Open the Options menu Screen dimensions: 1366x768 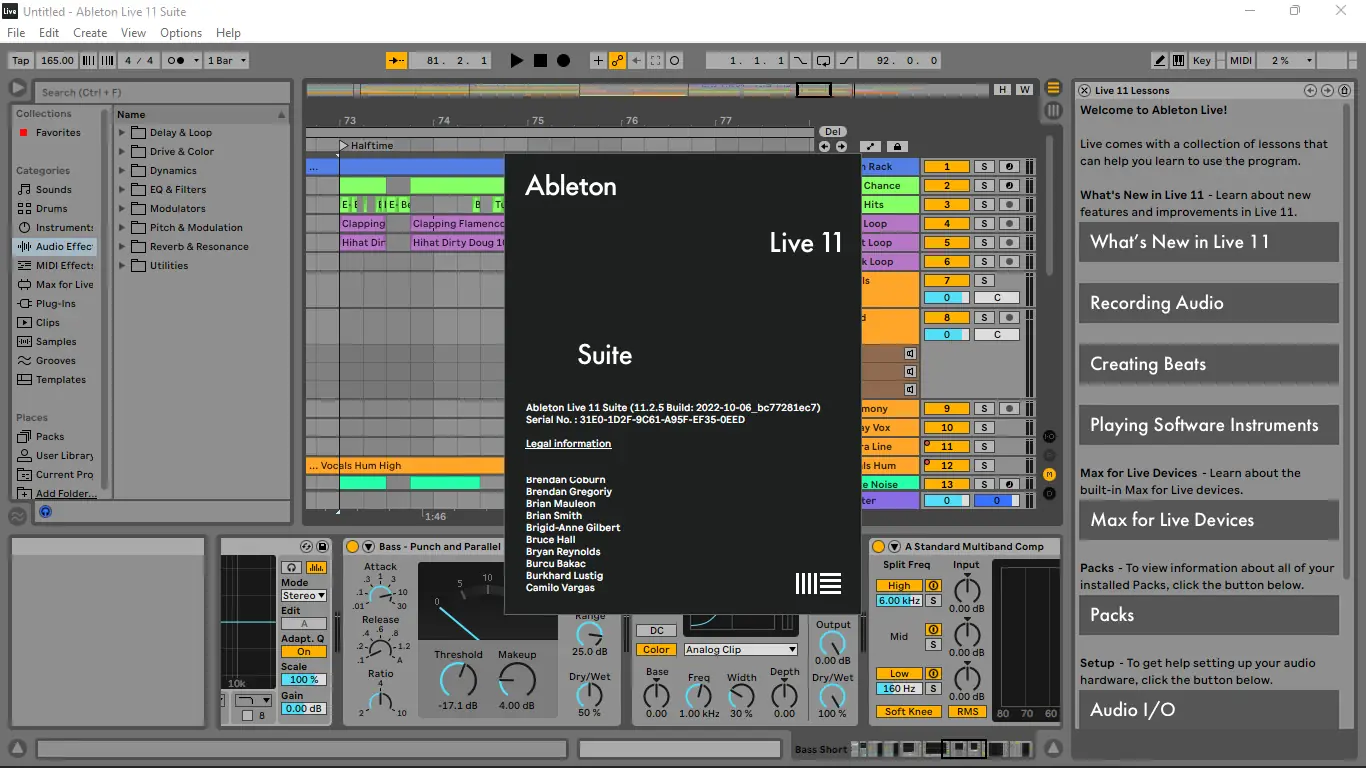pyautogui.click(x=181, y=33)
